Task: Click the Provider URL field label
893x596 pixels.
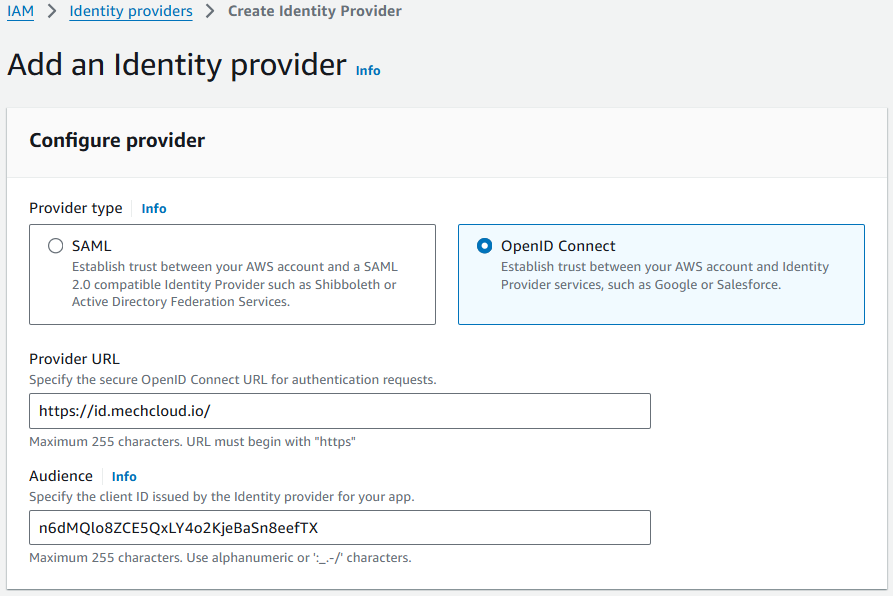Action: click(75, 359)
